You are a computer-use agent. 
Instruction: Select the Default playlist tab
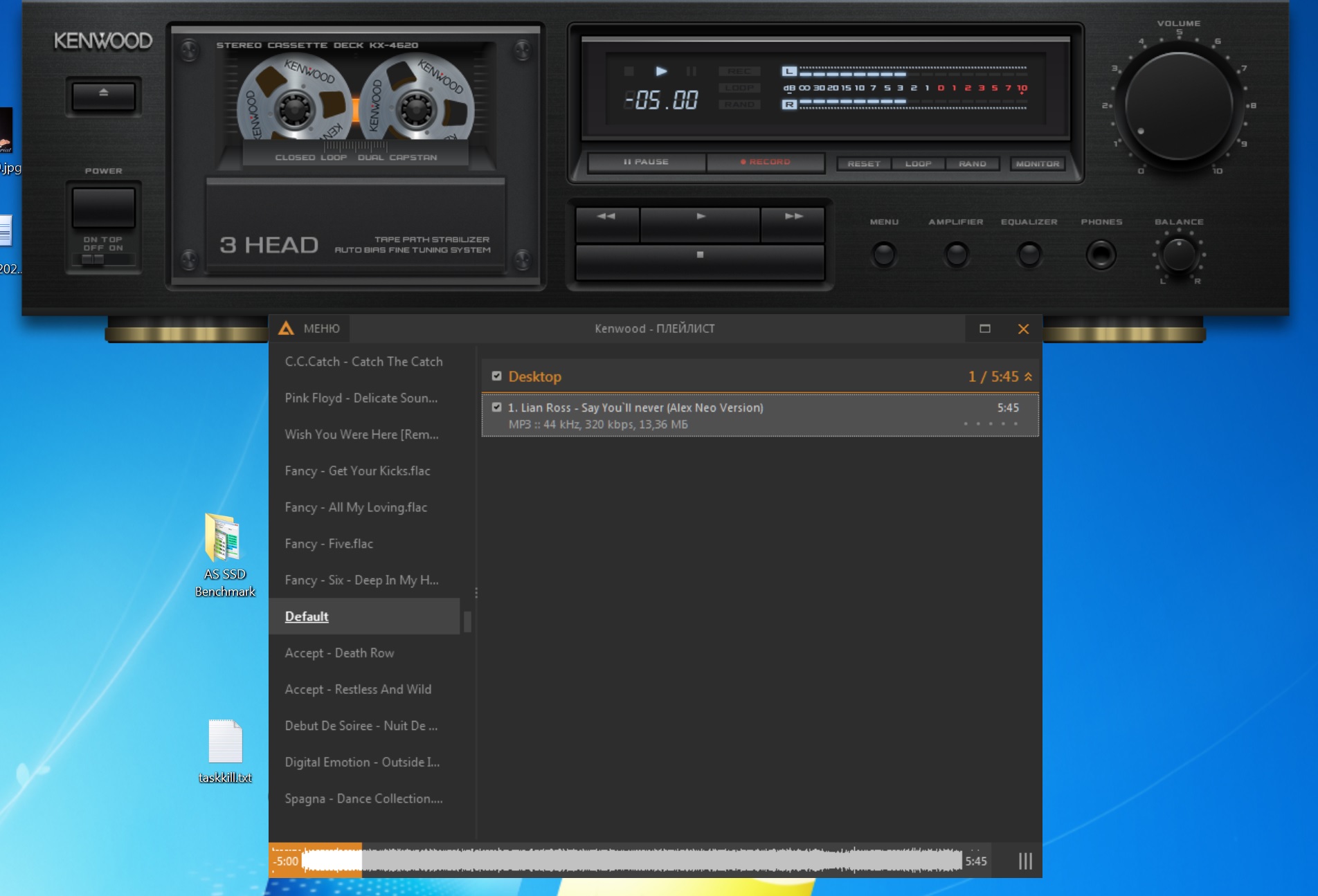point(364,616)
